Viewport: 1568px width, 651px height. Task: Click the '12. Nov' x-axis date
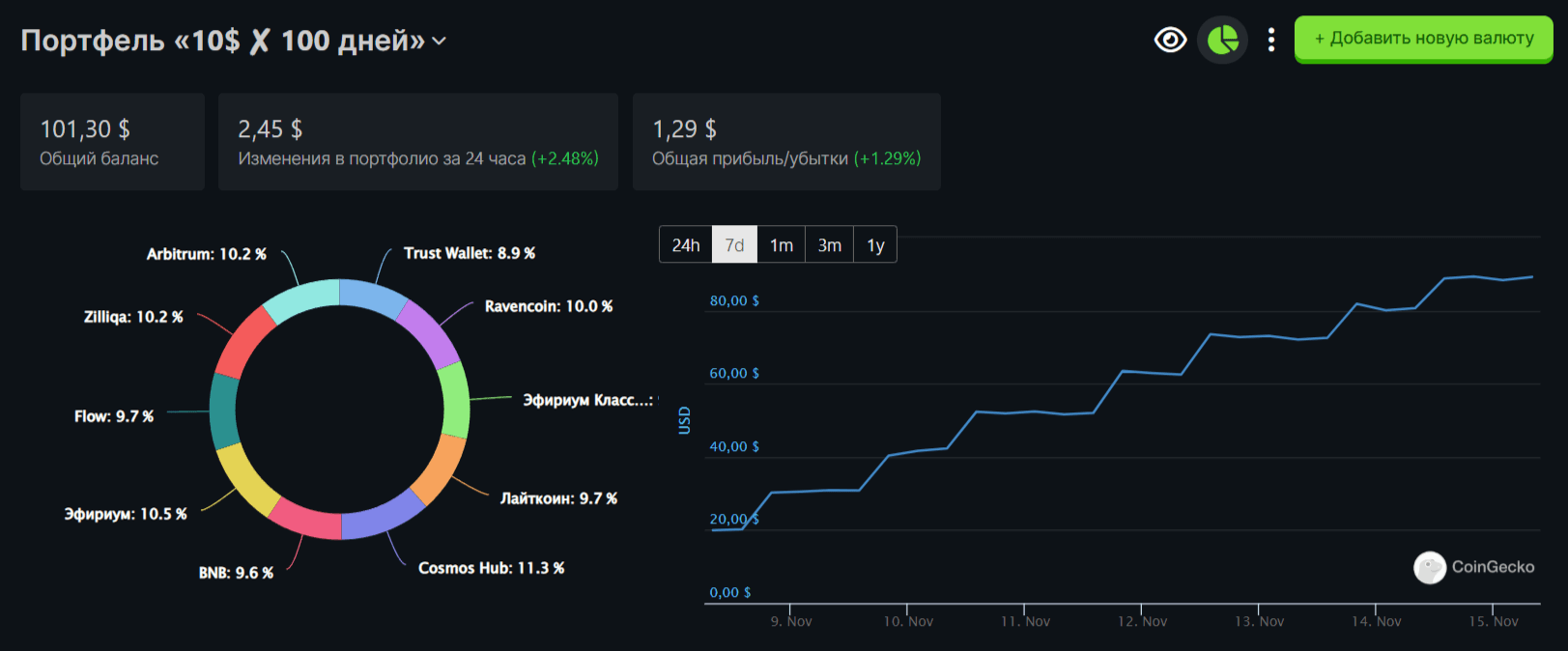click(x=1142, y=621)
